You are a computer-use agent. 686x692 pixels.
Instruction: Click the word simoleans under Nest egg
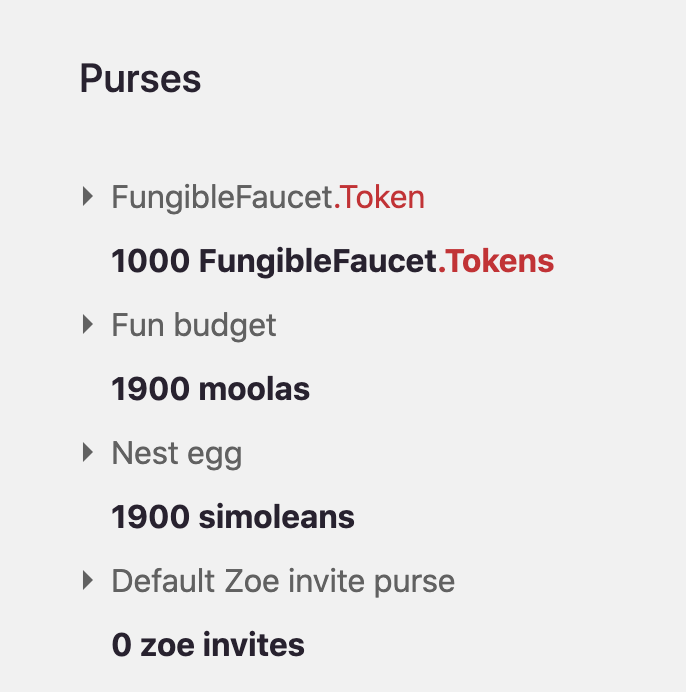(x=276, y=517)
